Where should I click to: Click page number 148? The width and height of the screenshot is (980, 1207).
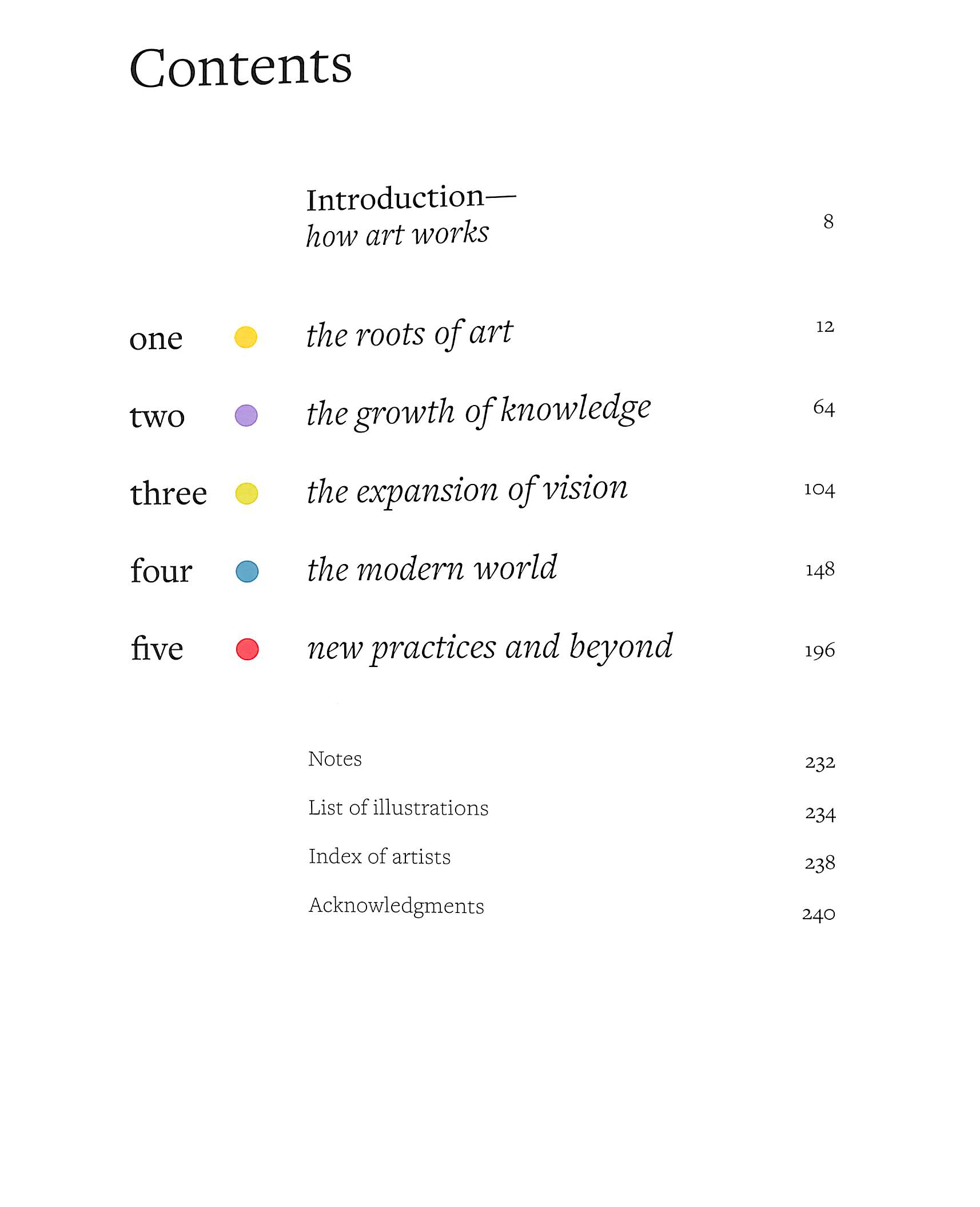pos(820,570)
